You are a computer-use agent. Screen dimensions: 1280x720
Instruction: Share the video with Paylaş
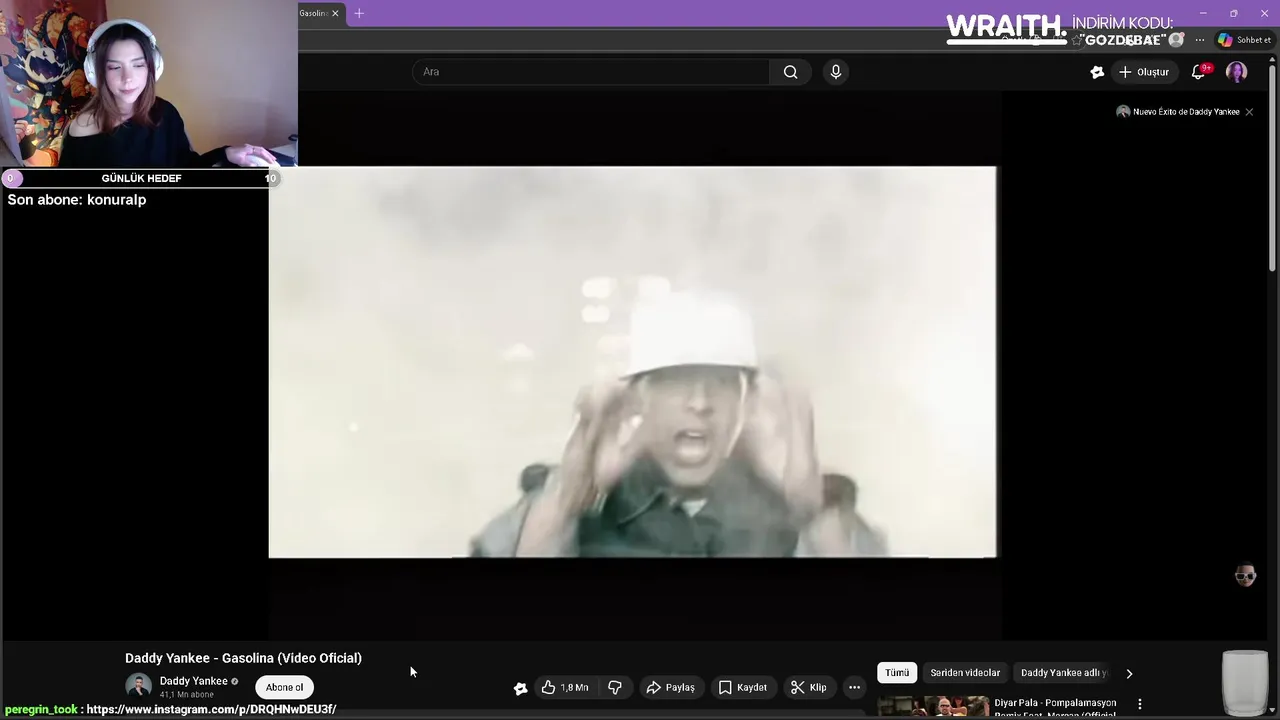[x=670, y=687]
